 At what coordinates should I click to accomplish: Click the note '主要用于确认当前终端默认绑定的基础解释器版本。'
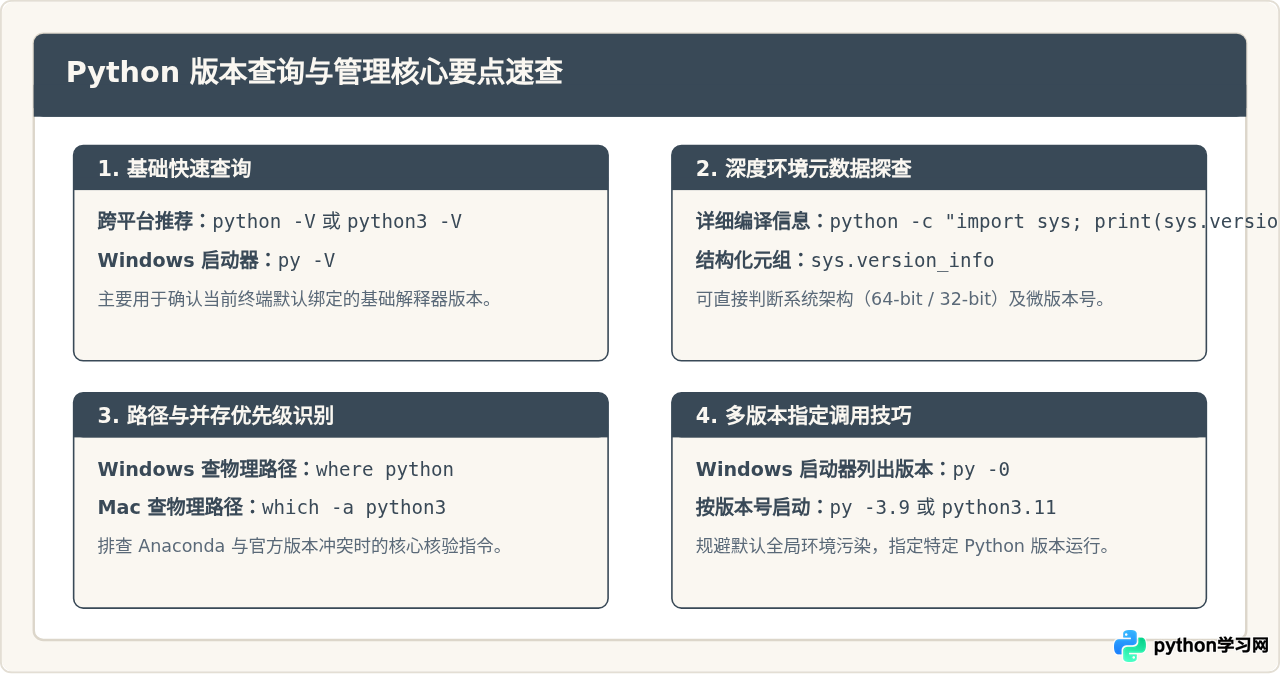(296, 298)
